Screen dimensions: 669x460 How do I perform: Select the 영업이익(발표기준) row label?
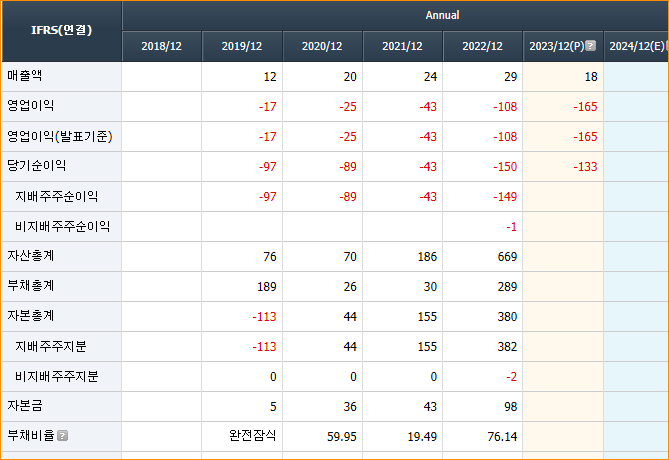60,136
